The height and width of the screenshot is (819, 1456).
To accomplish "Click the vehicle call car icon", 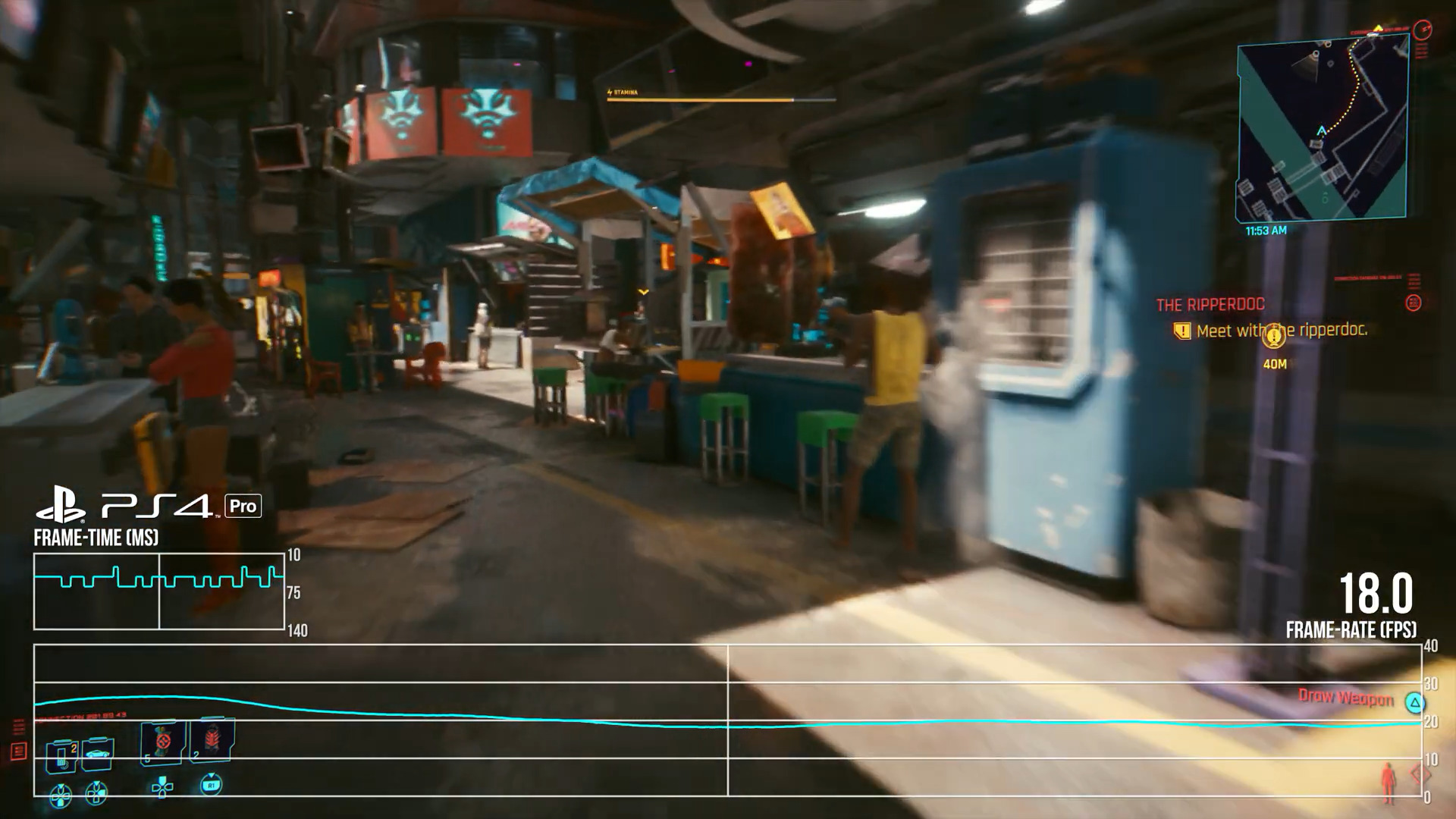I will pos(98,753).
